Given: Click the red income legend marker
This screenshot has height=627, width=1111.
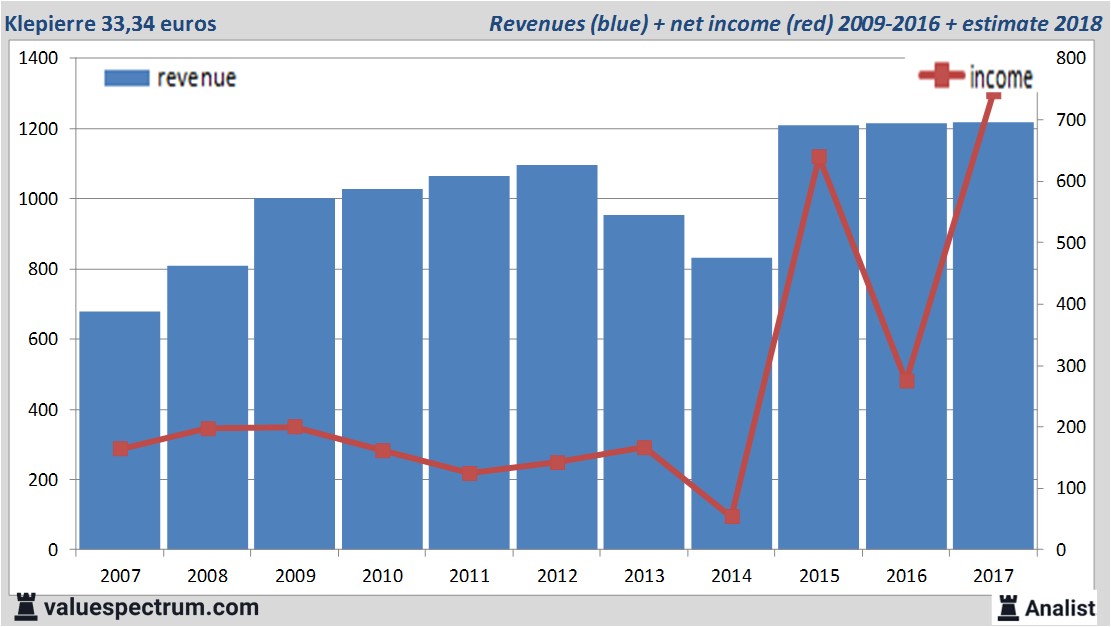Looking at the screenshot, I should (942, 77).
